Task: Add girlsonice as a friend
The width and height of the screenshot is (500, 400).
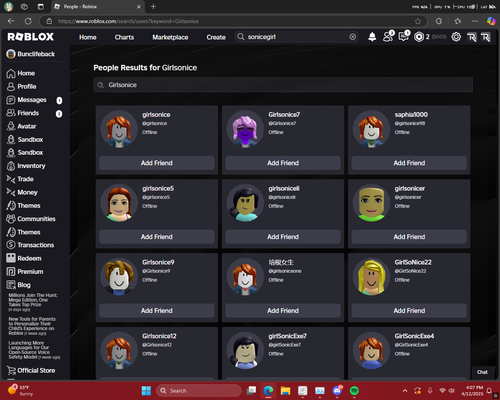Action: (157, 163)
